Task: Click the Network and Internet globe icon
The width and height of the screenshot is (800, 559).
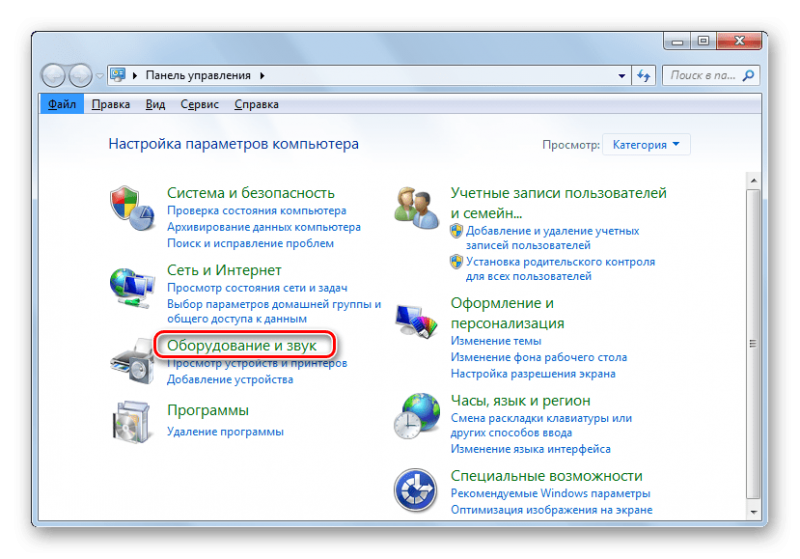Action: [132, 288]
